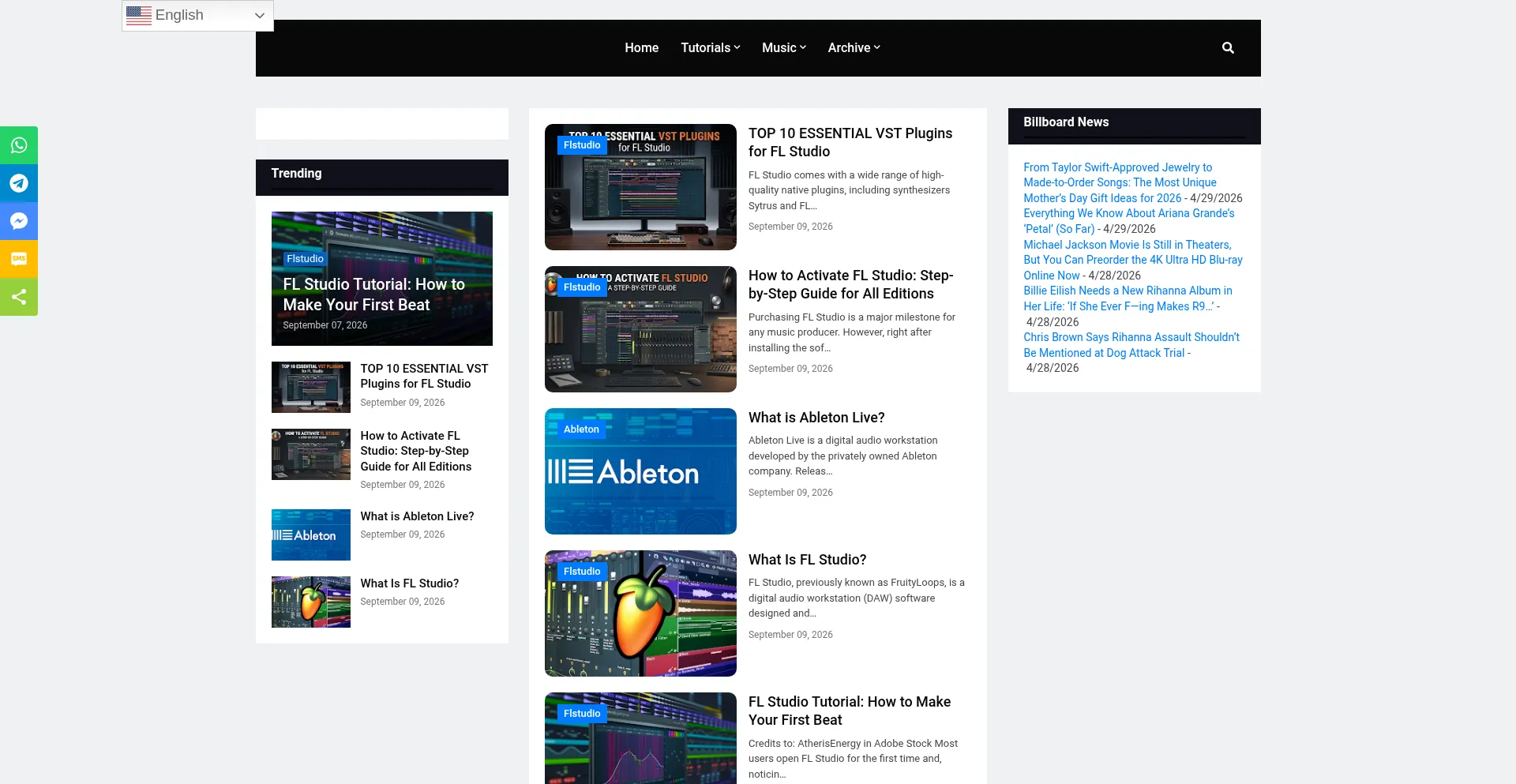Open main article How to Activate FL Studio
The width and height of the screenshot is (1516, 784).
coord(851,284)
